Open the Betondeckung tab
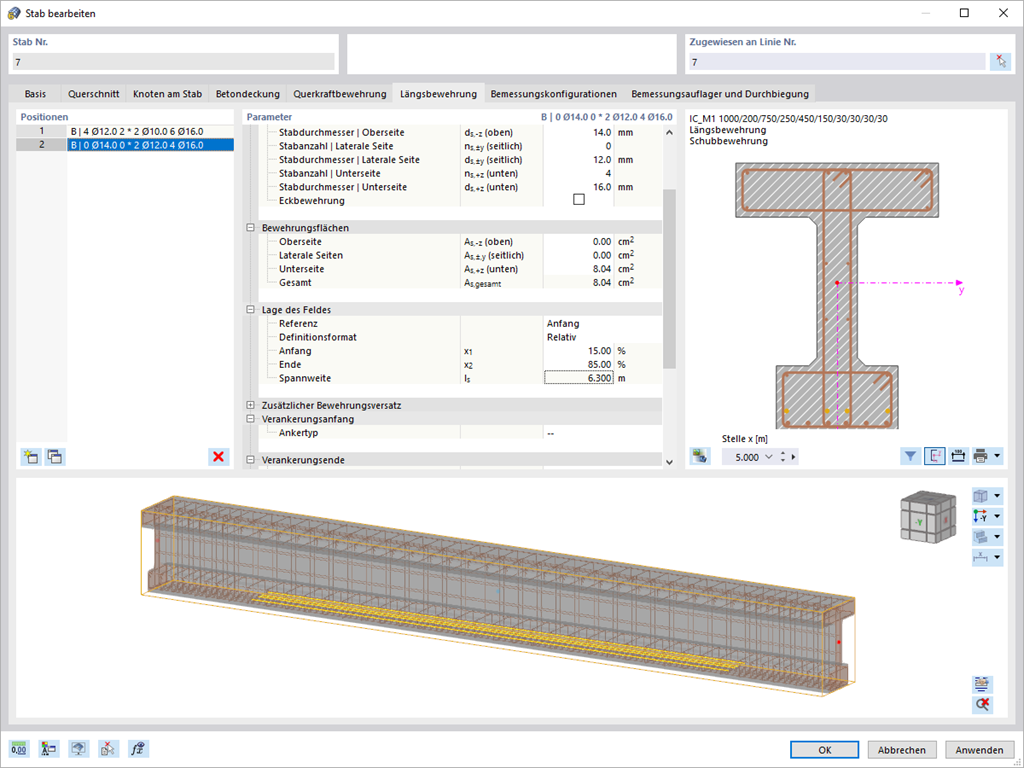This screenshot has width=1024, height=768. 248,93
